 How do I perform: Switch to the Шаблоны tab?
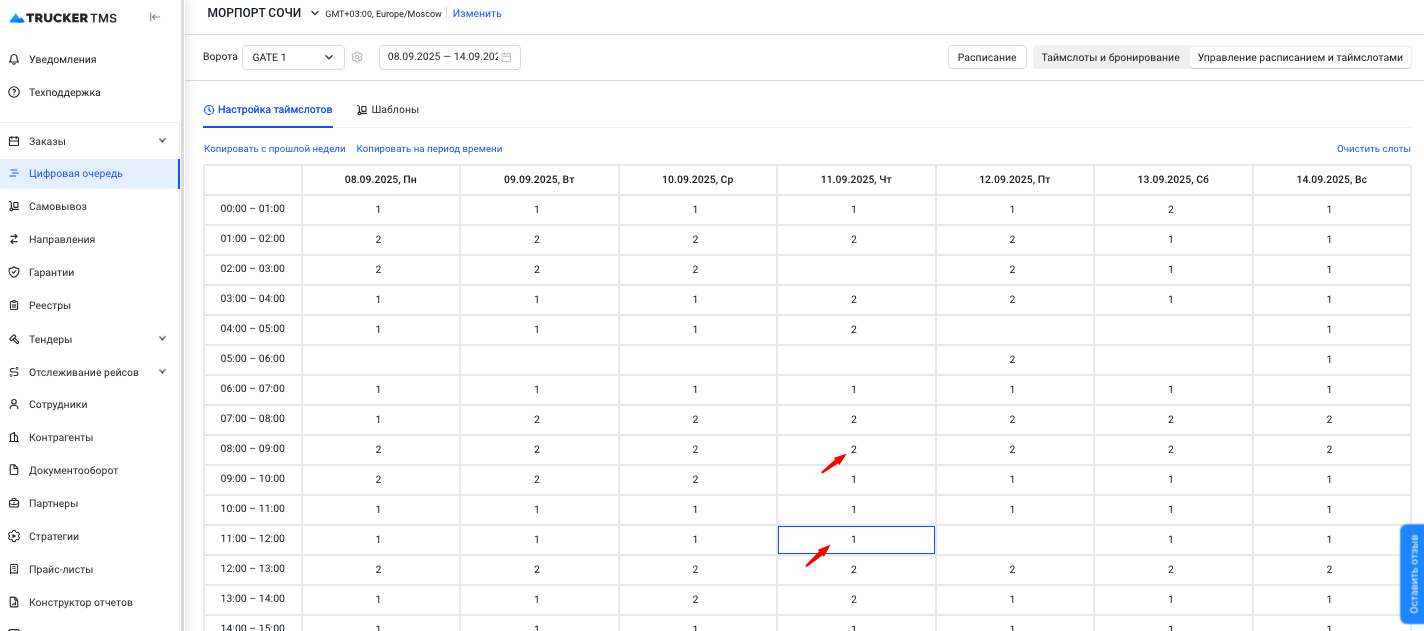point(387,110)
